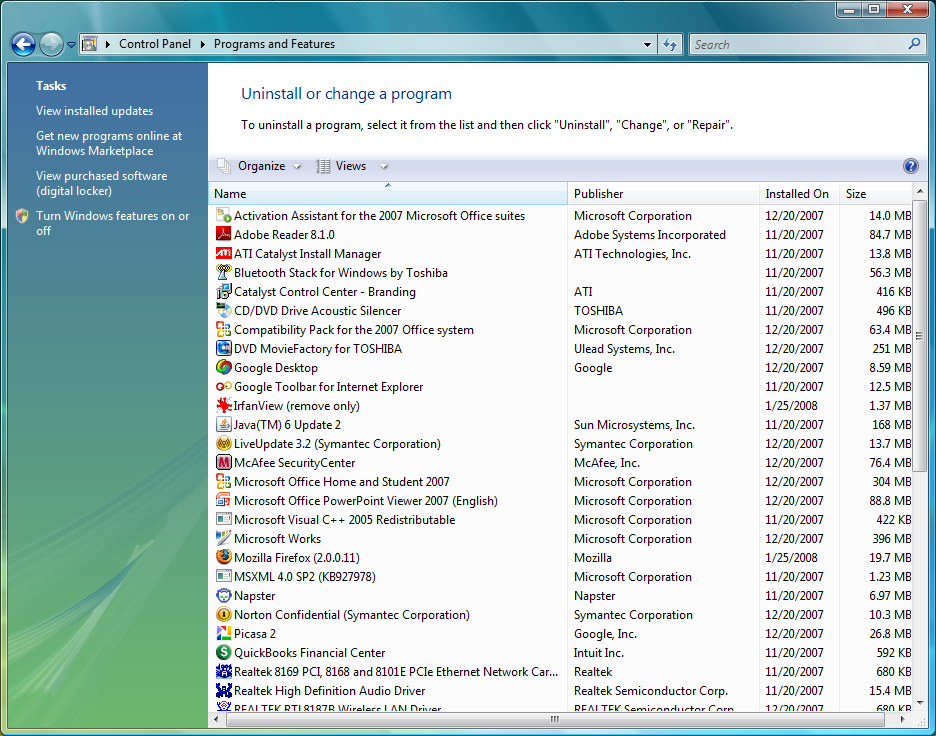This screenshot has height=736, width=936.
Task: Sort by the Size column header
Action: click(x=875, y=194)
